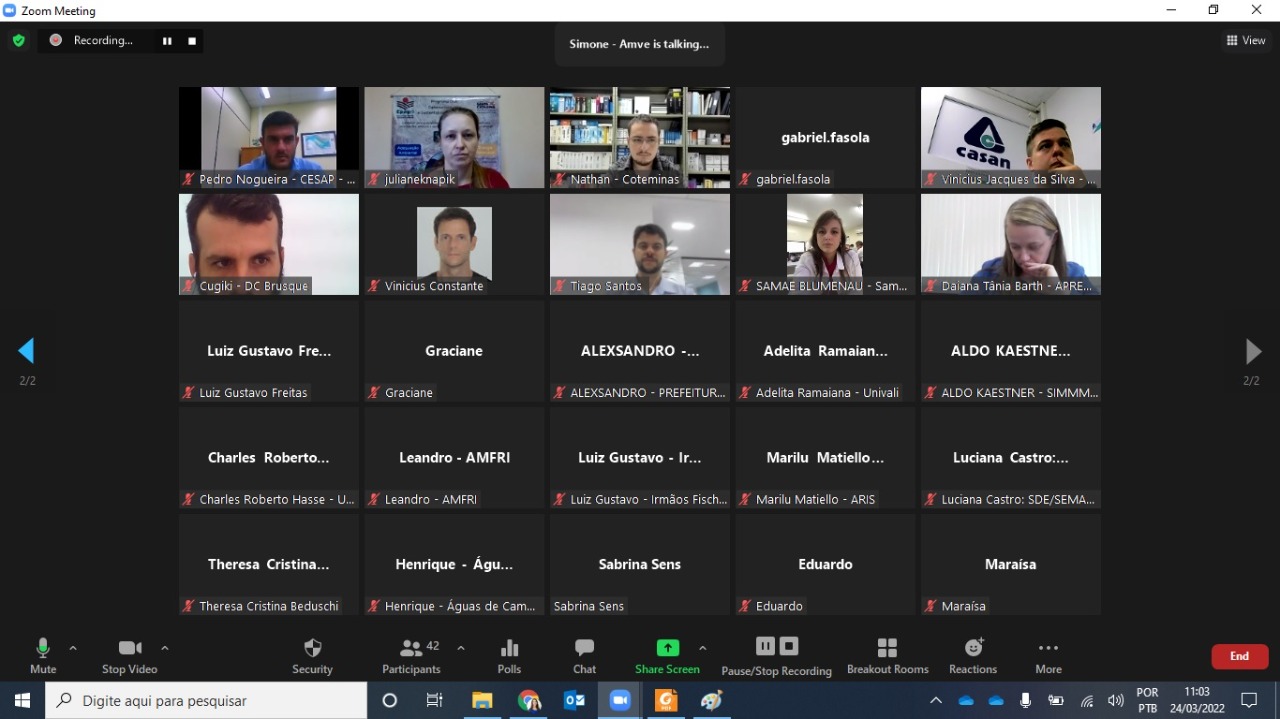
Task: Open the Chat panel
Action: coord(584,655)
